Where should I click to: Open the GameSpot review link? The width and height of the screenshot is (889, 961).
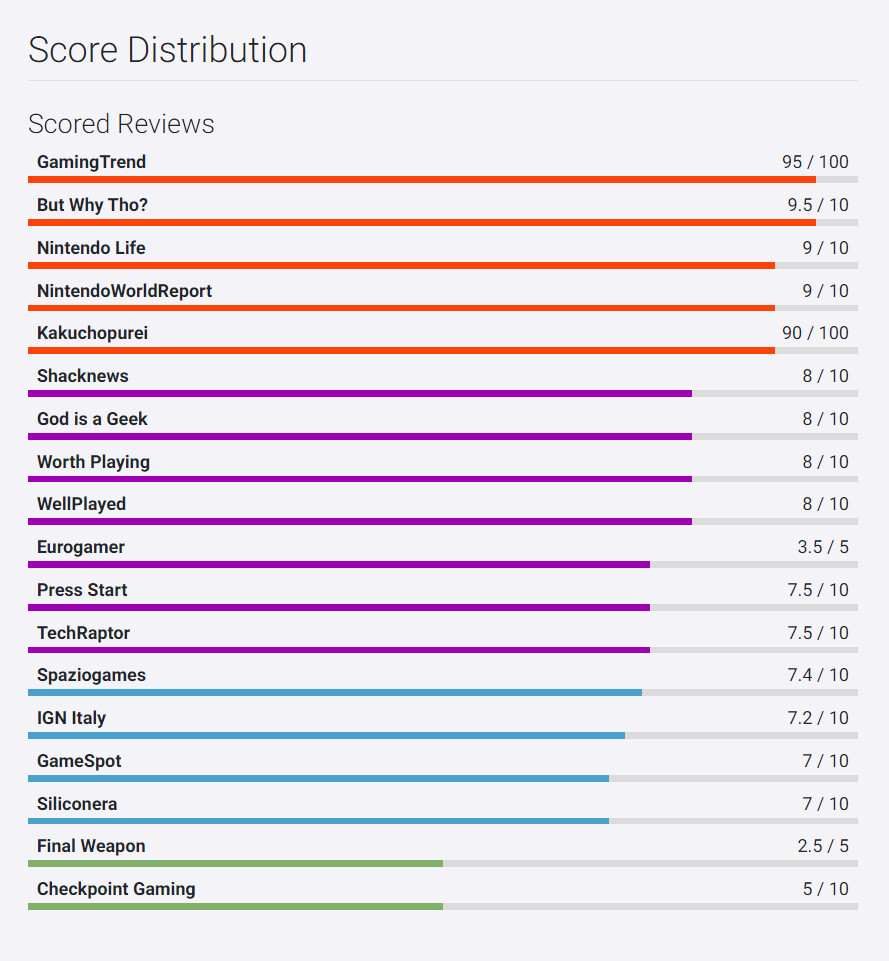point(79,761)
